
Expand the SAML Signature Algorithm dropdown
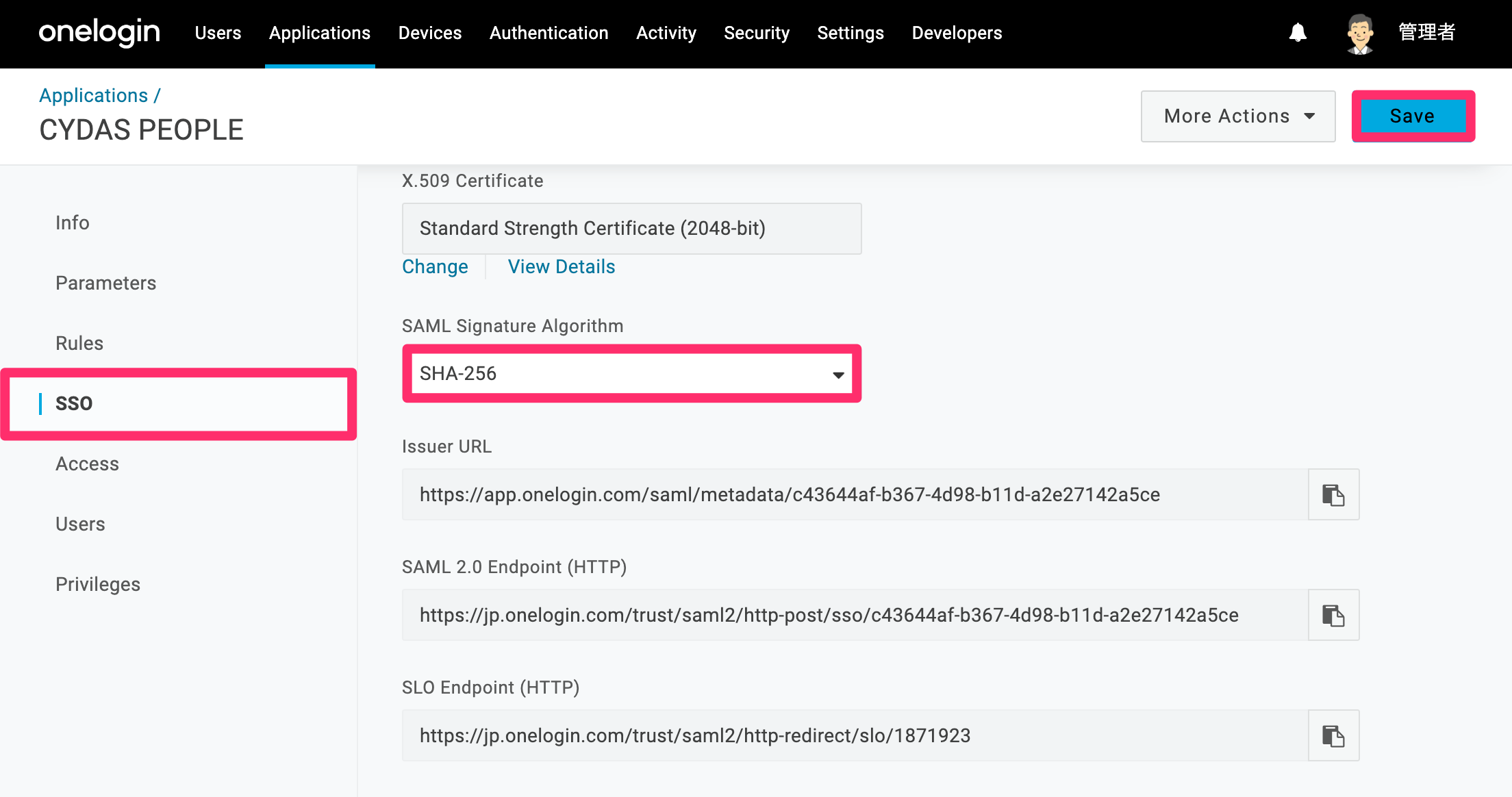pos(631,373)
